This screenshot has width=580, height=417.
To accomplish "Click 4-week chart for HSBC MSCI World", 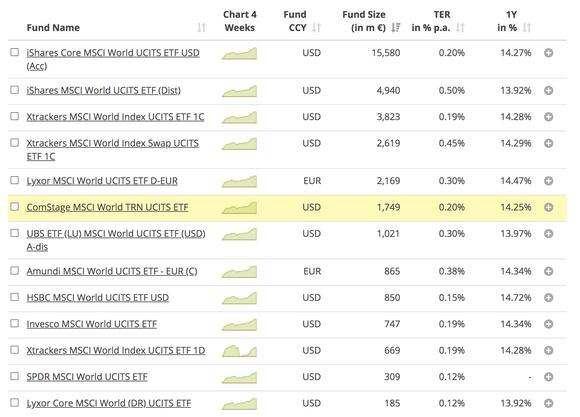I will 239,298.
